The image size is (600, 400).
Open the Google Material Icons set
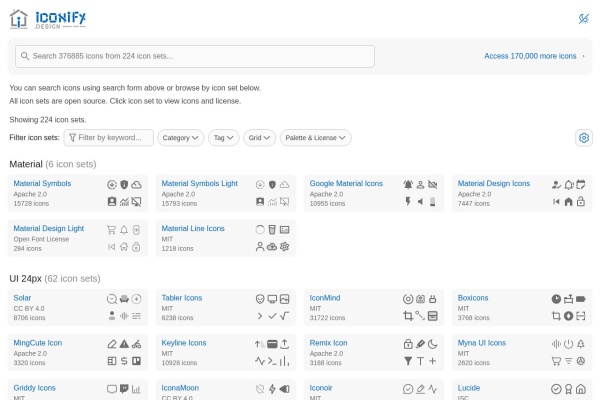coord(346,183)
